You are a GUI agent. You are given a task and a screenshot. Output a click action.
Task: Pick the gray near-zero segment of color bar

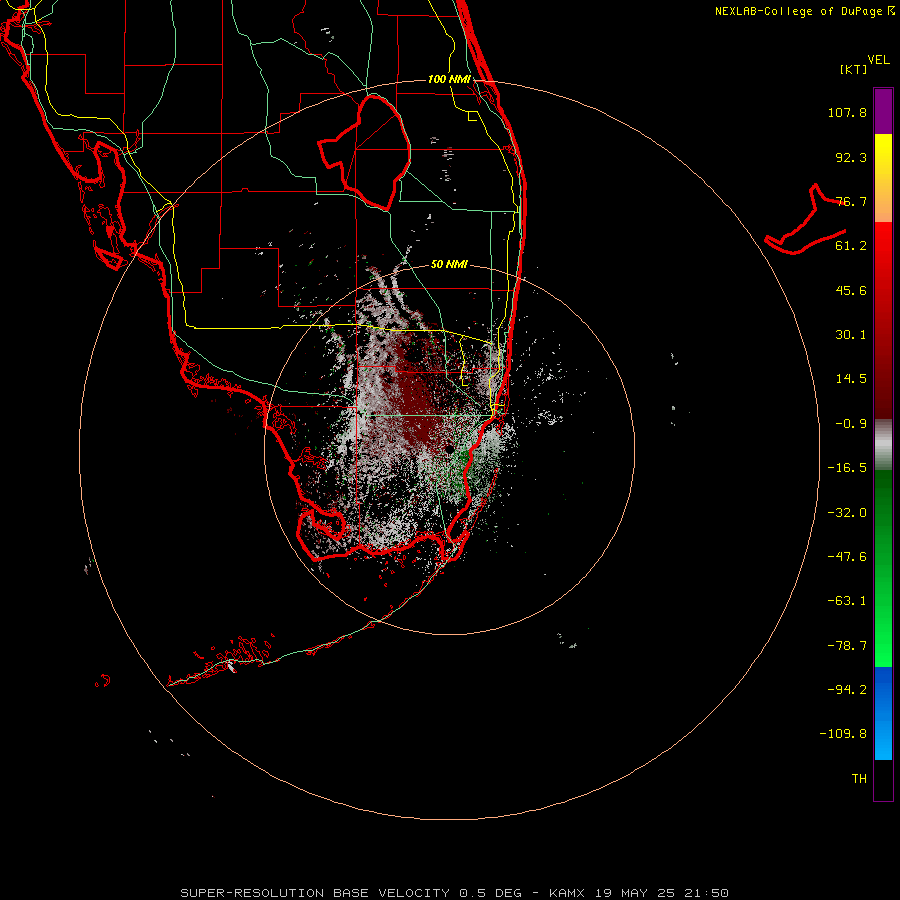883,445
